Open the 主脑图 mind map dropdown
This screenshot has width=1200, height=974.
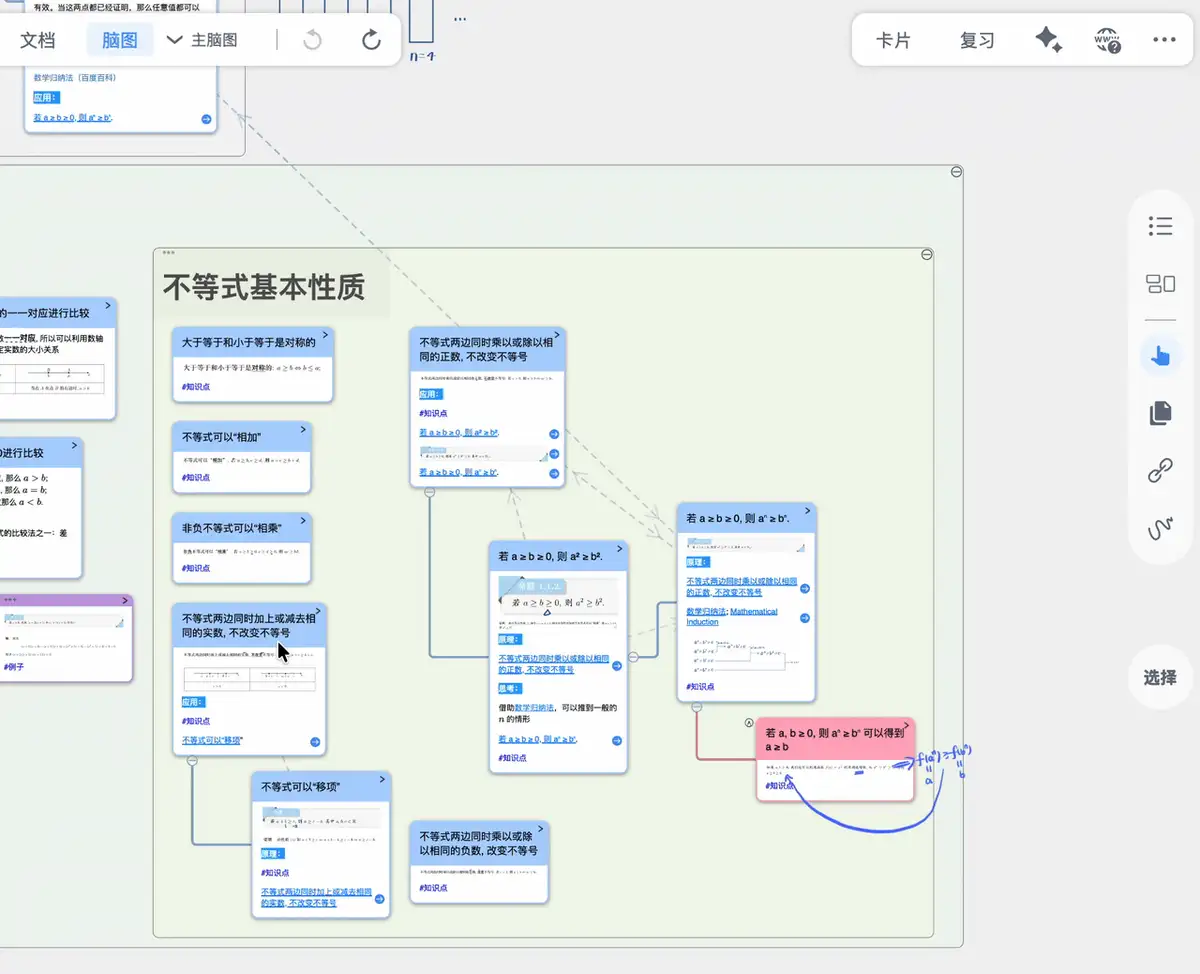click(x=202, y=40)
